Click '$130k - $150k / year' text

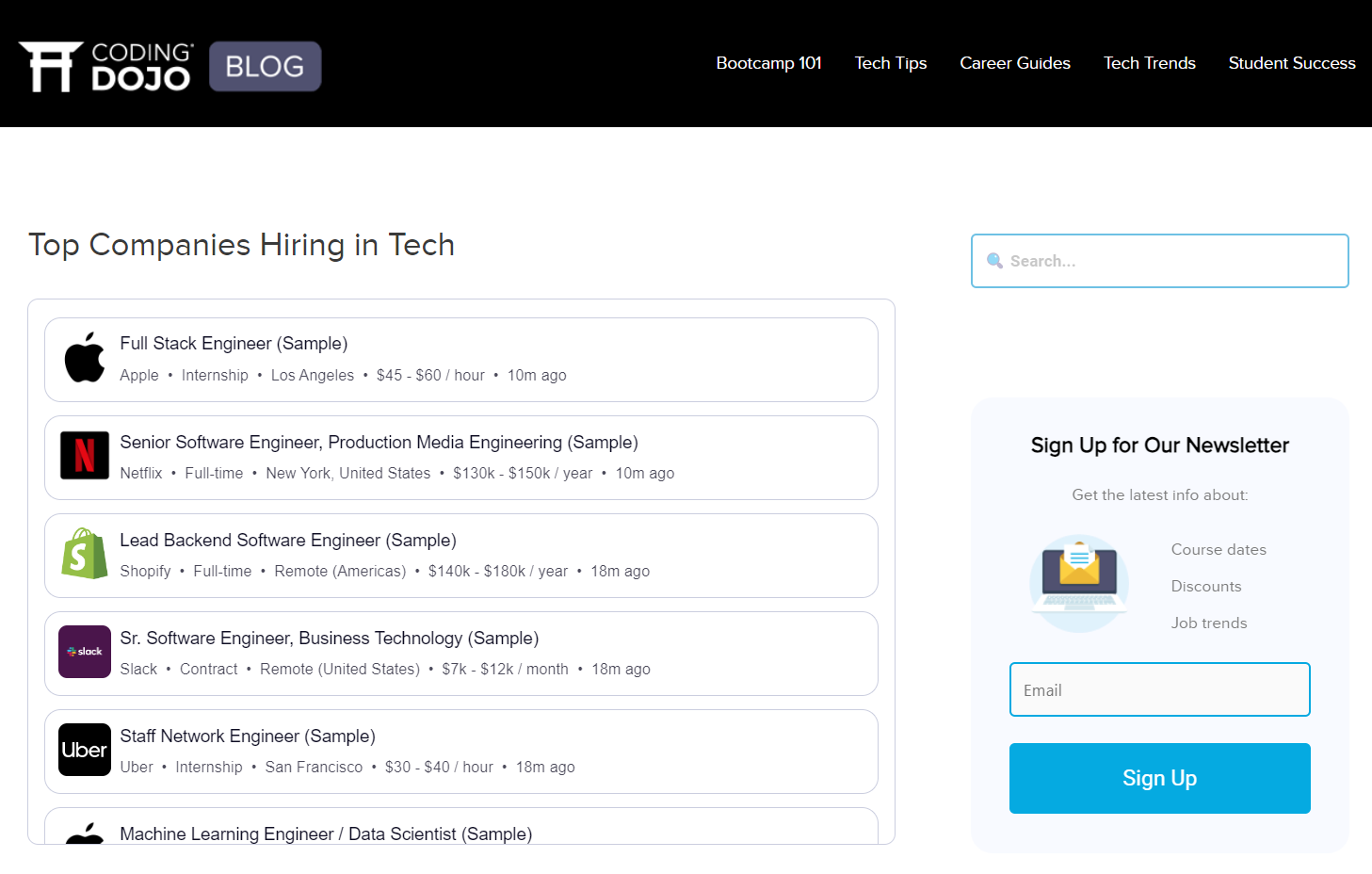523,473
